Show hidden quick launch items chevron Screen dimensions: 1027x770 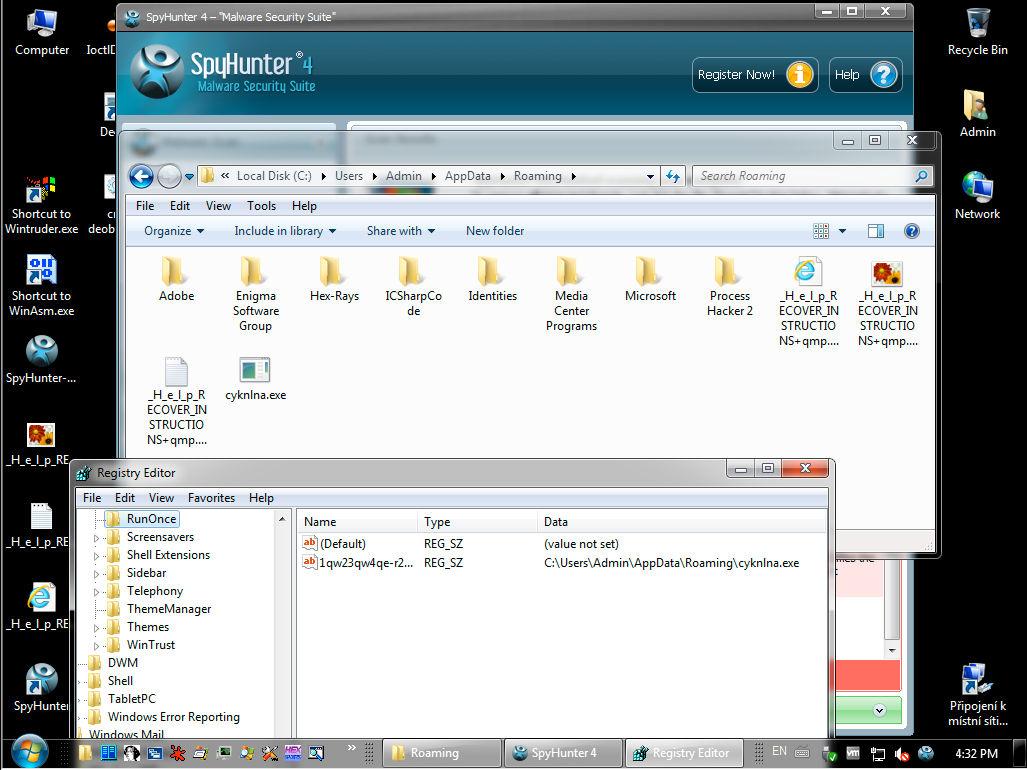(x=352, y=748)
